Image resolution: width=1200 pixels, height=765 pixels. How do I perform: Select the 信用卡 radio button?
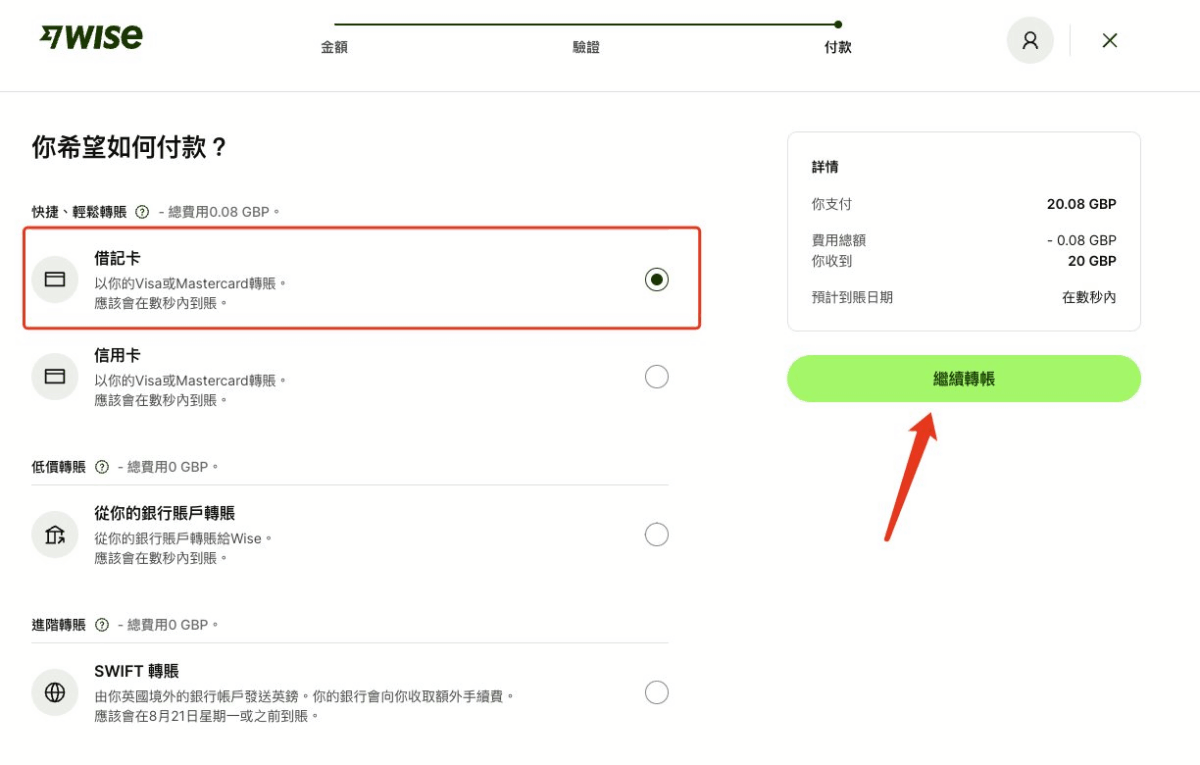point(656,376)
